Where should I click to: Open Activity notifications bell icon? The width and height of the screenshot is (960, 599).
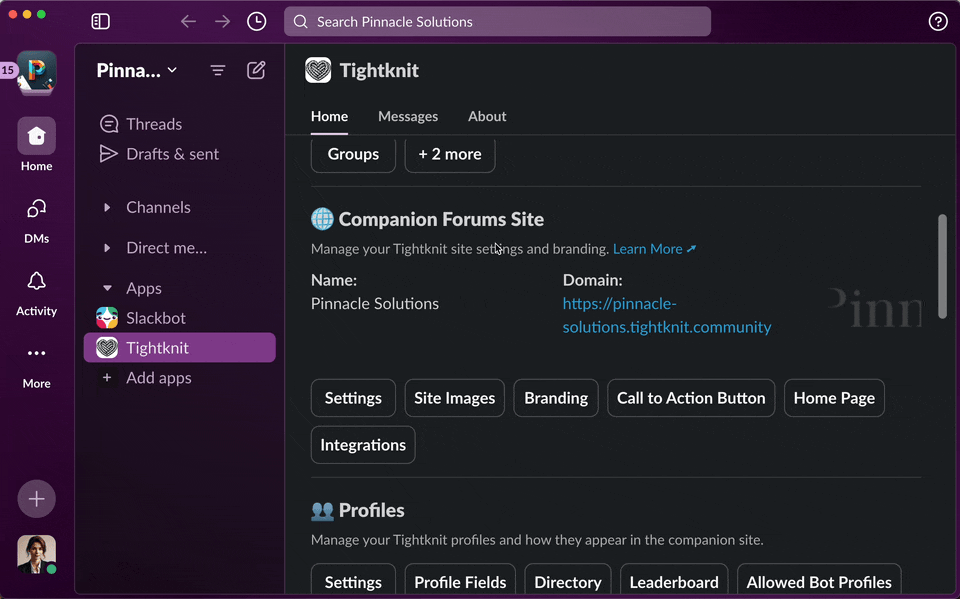[36, 287]
